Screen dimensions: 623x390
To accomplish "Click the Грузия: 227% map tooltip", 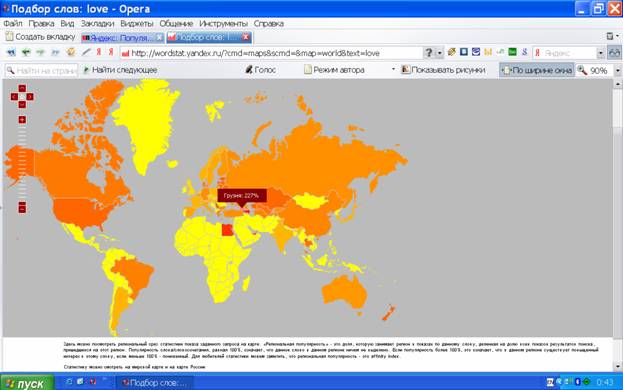I will coord(242,195).
